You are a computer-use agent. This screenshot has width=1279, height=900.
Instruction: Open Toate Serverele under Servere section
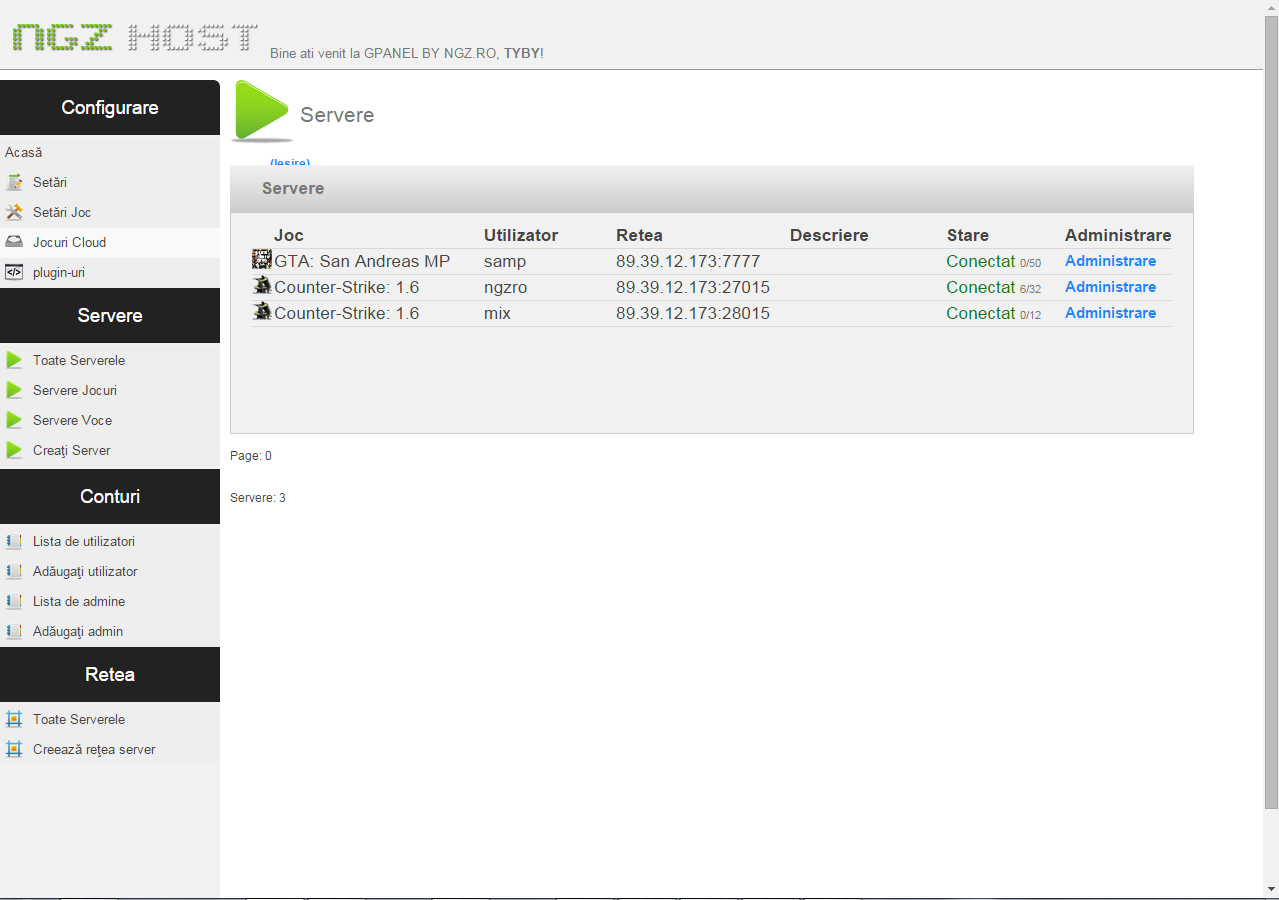[79, 360]
